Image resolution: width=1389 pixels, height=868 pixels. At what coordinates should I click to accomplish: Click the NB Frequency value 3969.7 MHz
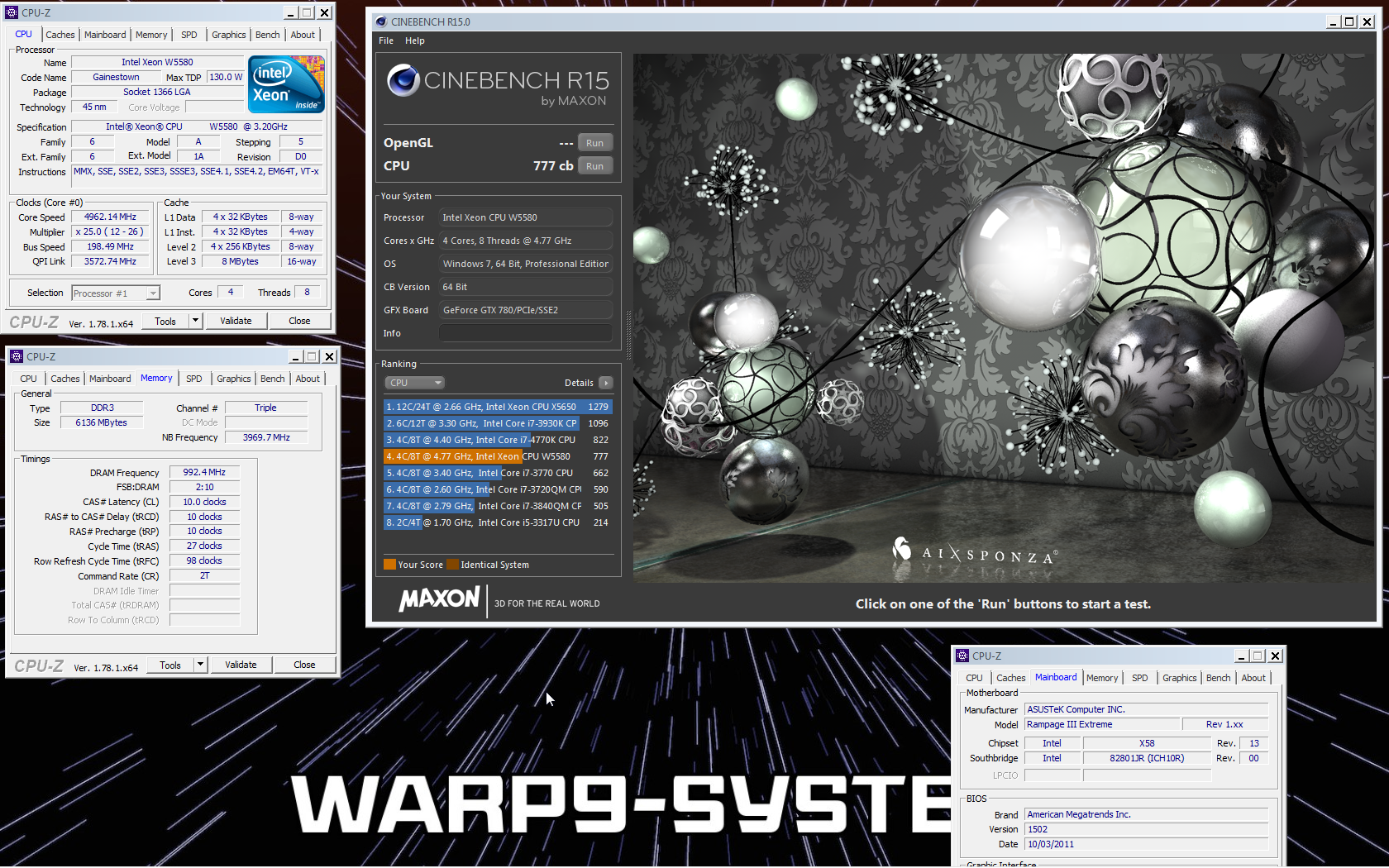coord(266,437)
